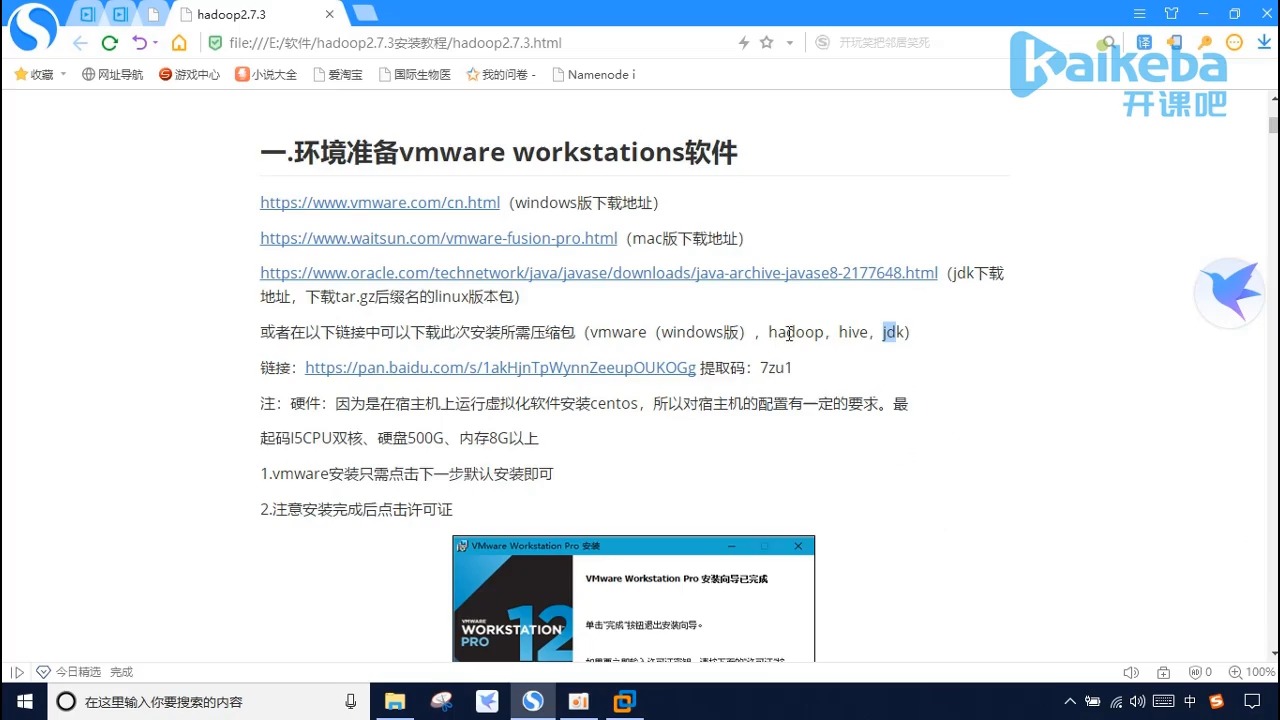
Task: Click the lightning speed-mode icon
Action: (x=743, y=43)
